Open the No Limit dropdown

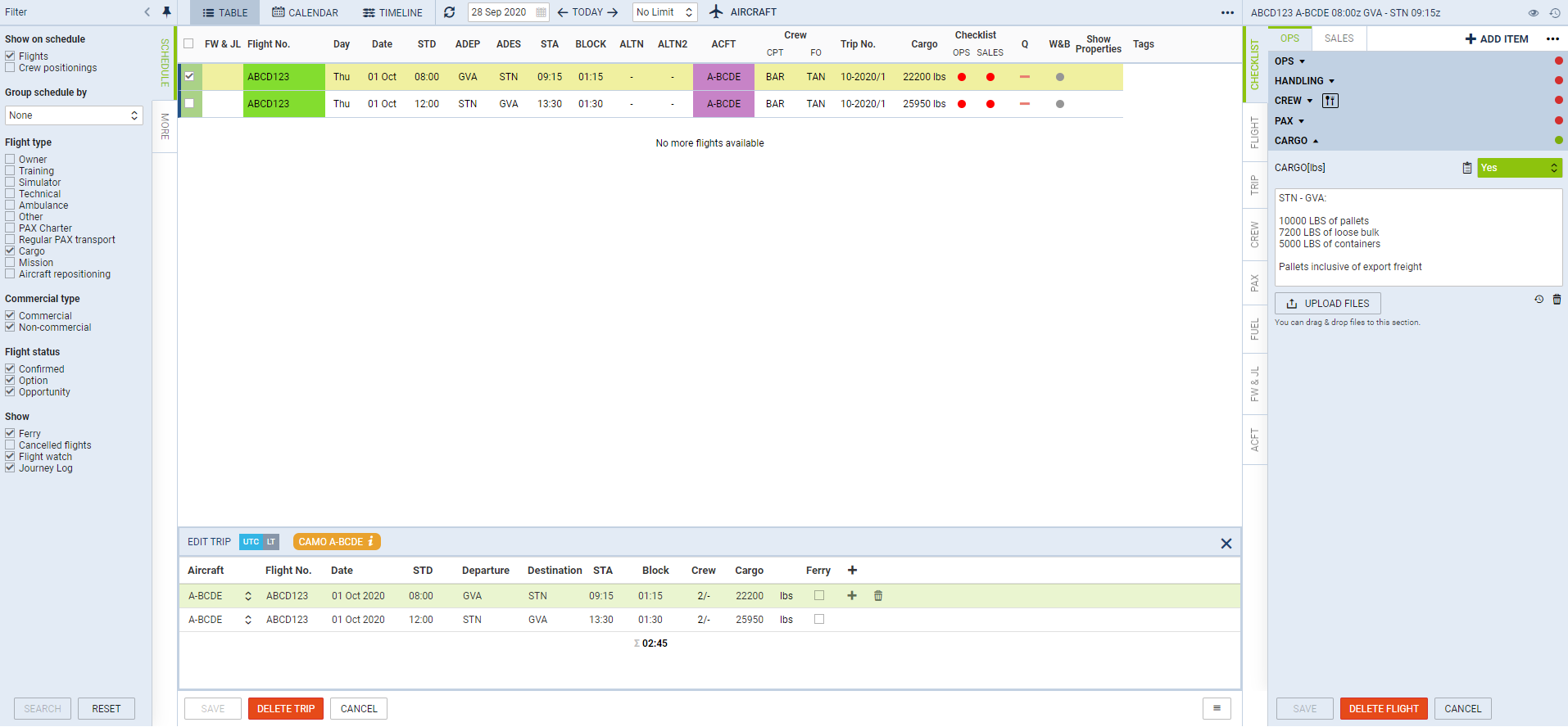pyautogui.click(x=664, y=12)
